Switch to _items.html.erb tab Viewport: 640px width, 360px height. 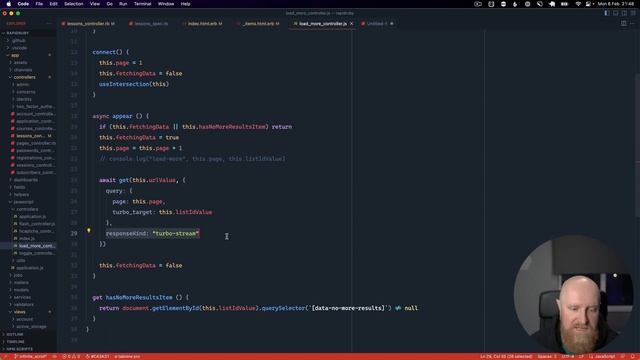click(260, 24)
